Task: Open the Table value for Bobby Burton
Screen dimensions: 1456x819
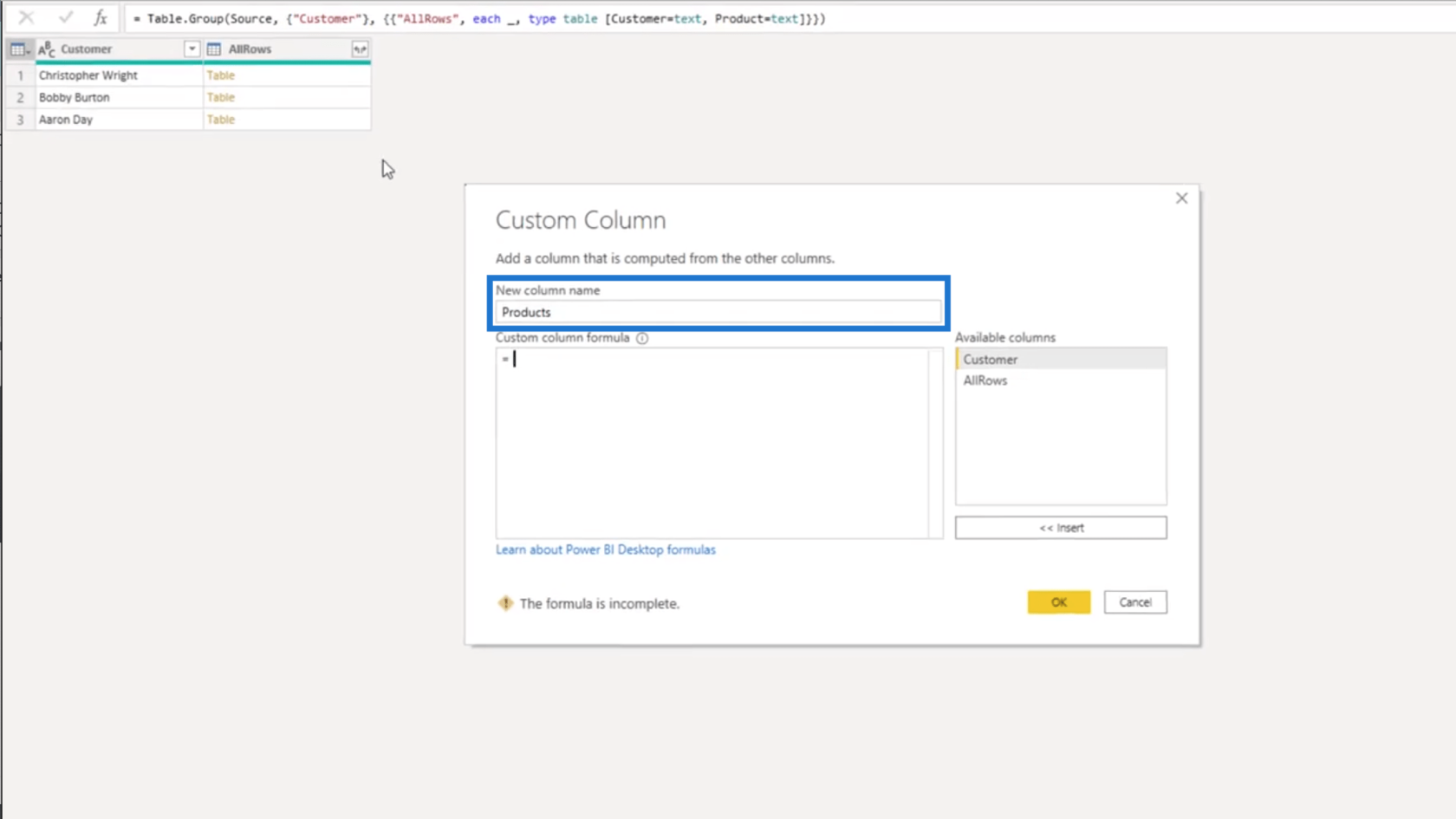Action: pyautogui.click(x=221, y=97)
